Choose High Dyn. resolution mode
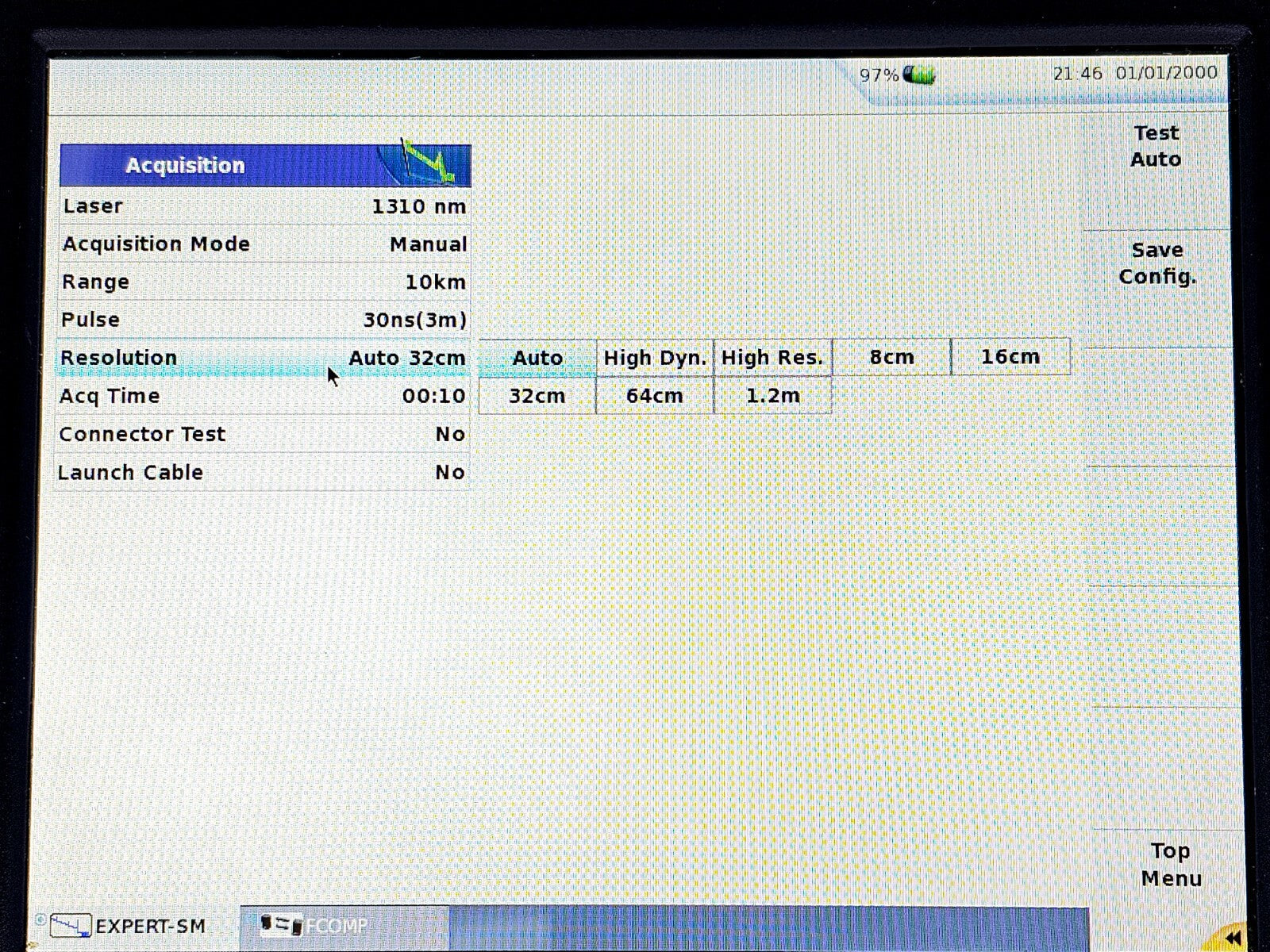This screenshot has height=952, width=1270. (655, 358)
